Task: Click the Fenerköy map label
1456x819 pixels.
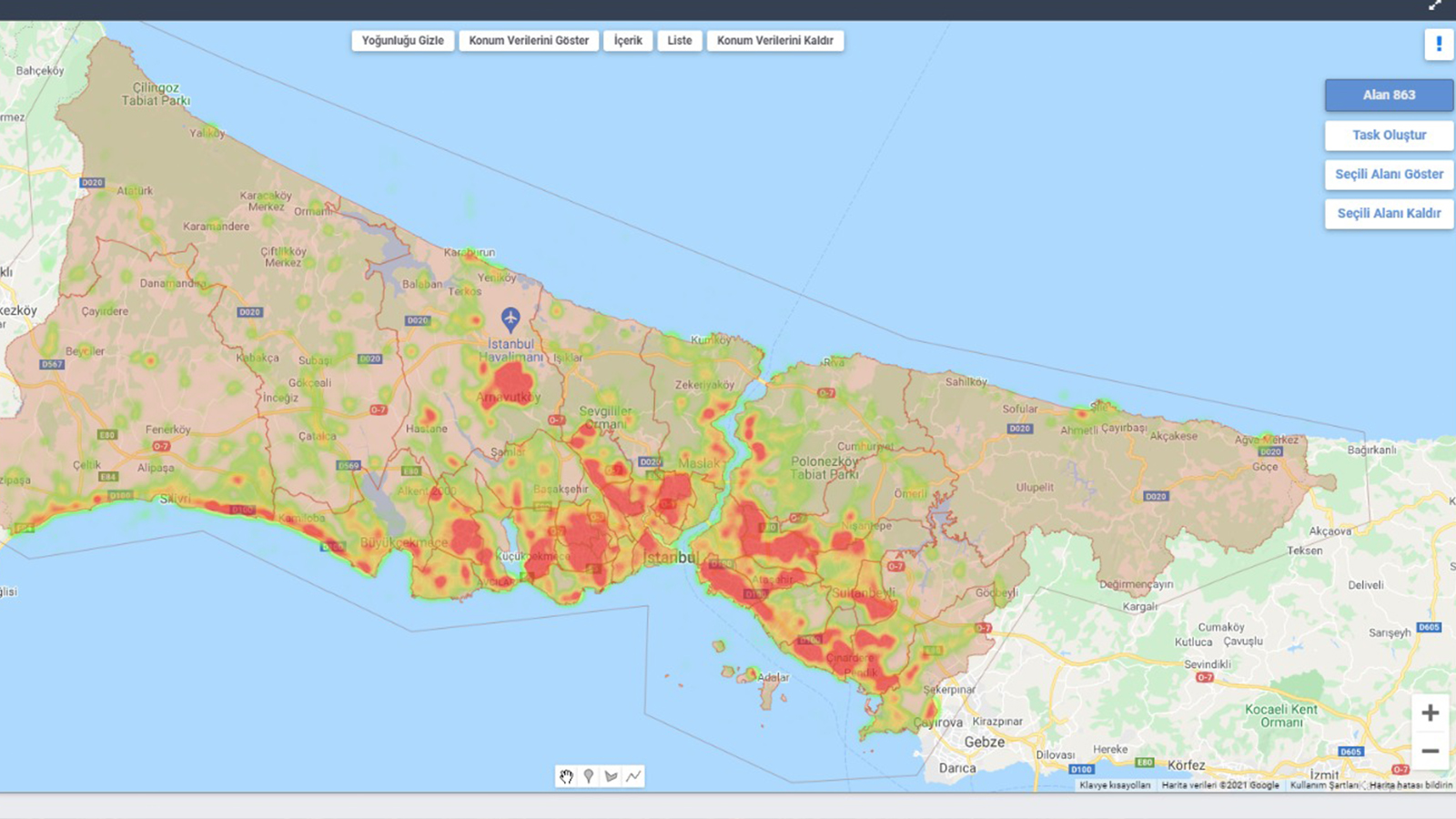Action: (x=168, y=430)
